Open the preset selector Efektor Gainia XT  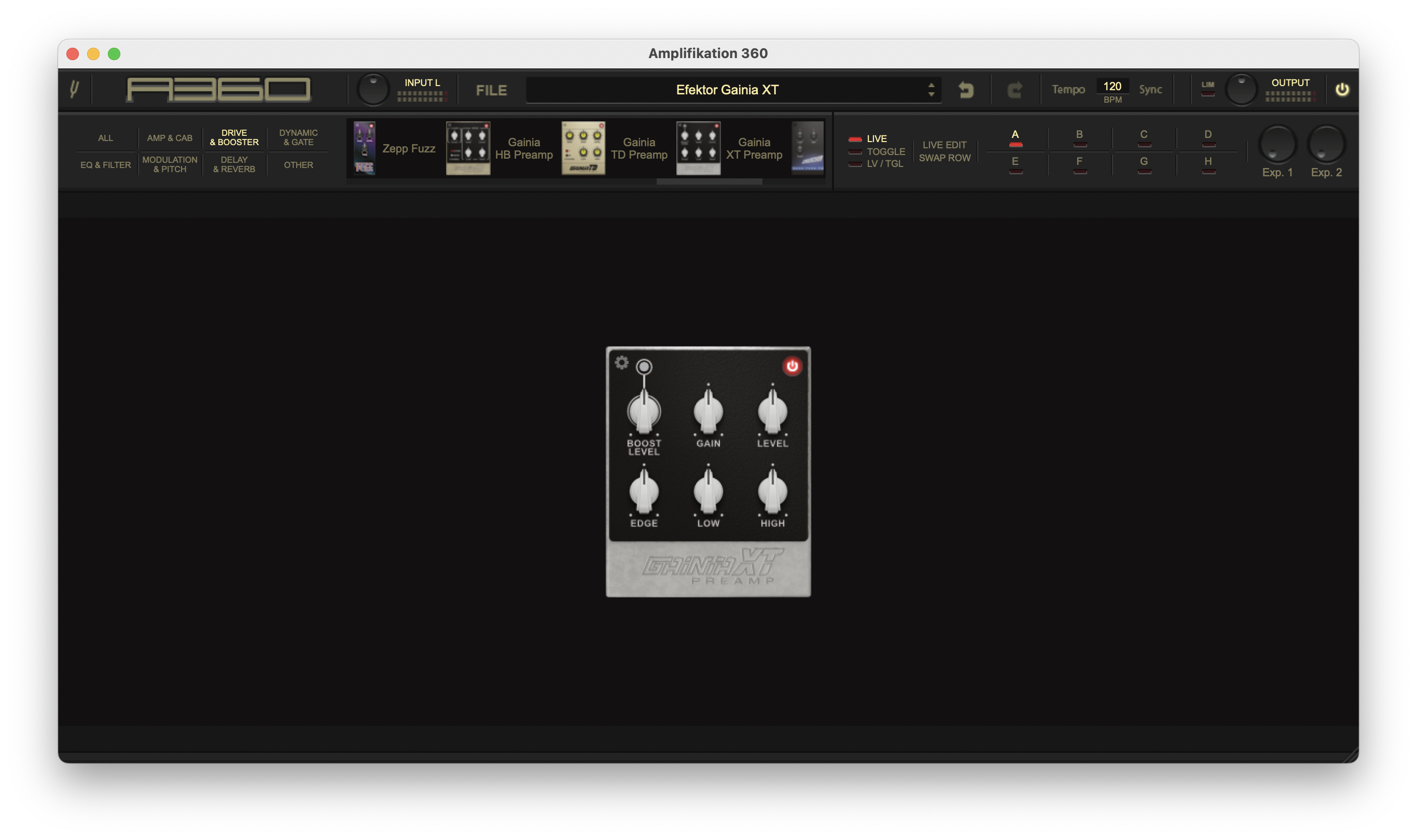[727, 89]
